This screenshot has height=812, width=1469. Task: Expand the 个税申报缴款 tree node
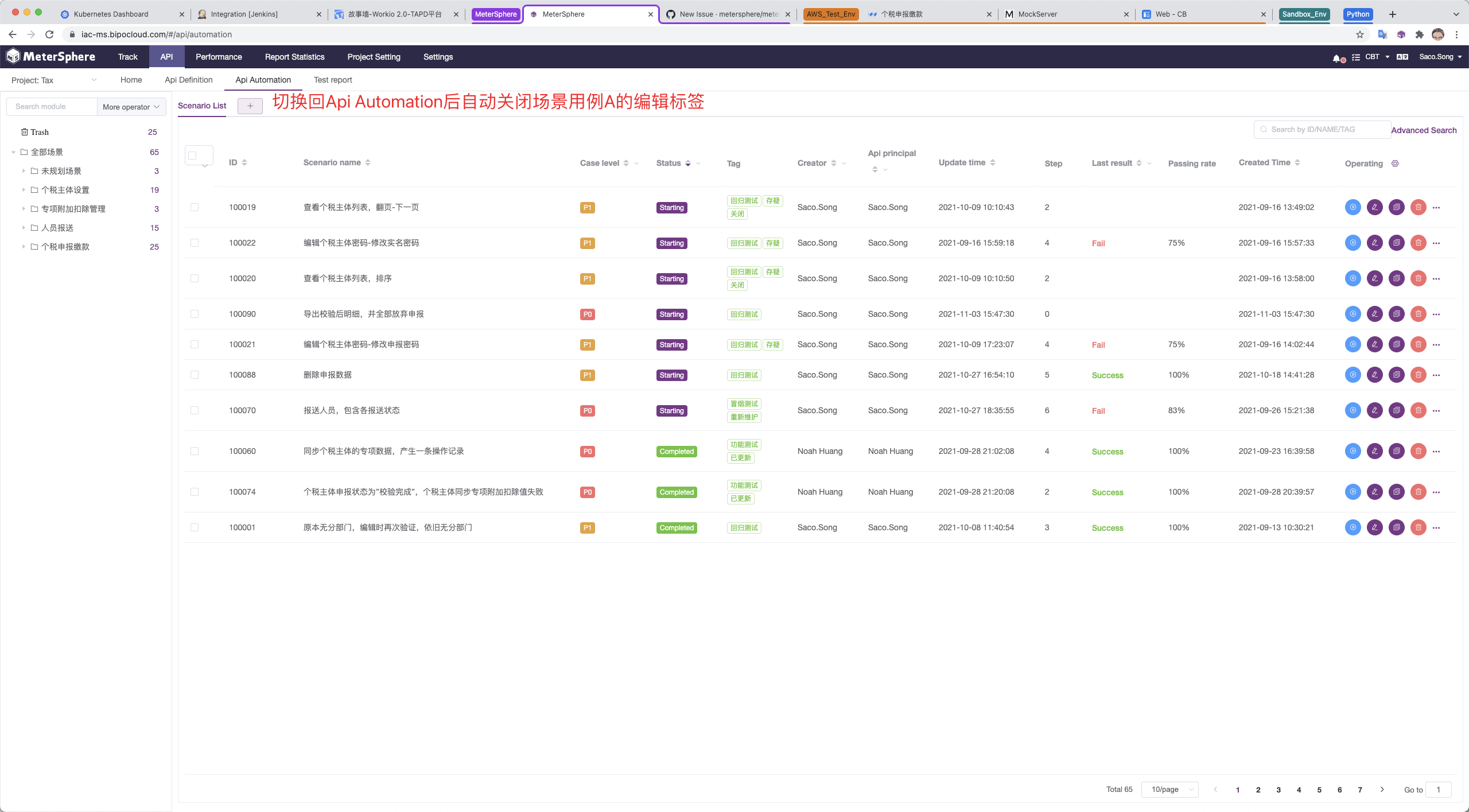[x=24, y=247]
